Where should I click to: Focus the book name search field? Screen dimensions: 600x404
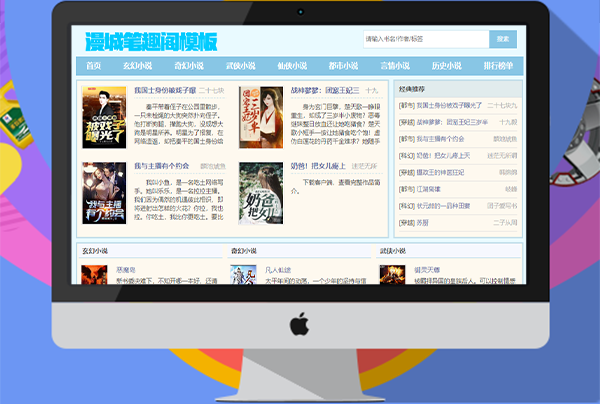pyautogui.click(x=426, y=39)
